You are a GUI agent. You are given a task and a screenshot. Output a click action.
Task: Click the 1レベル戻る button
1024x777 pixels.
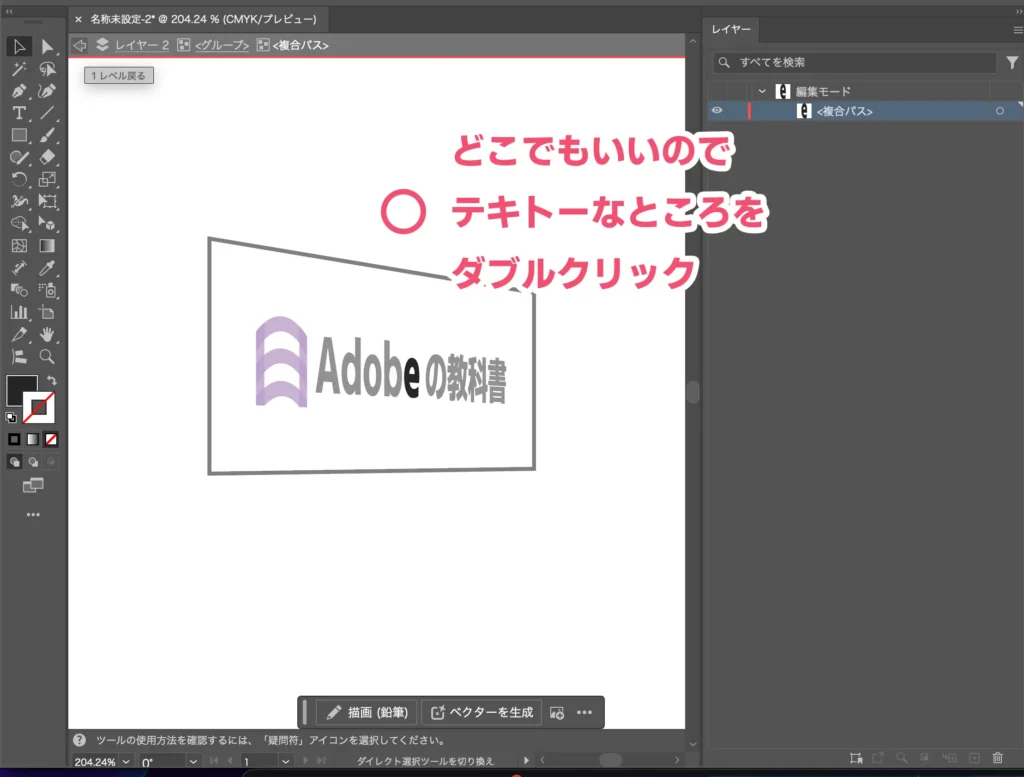[x=117, y=75]
